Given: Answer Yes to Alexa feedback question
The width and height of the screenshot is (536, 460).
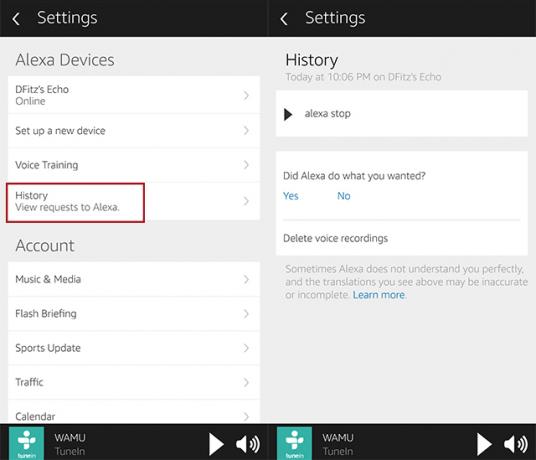Looking at the screenshot, I should point(291,196).
